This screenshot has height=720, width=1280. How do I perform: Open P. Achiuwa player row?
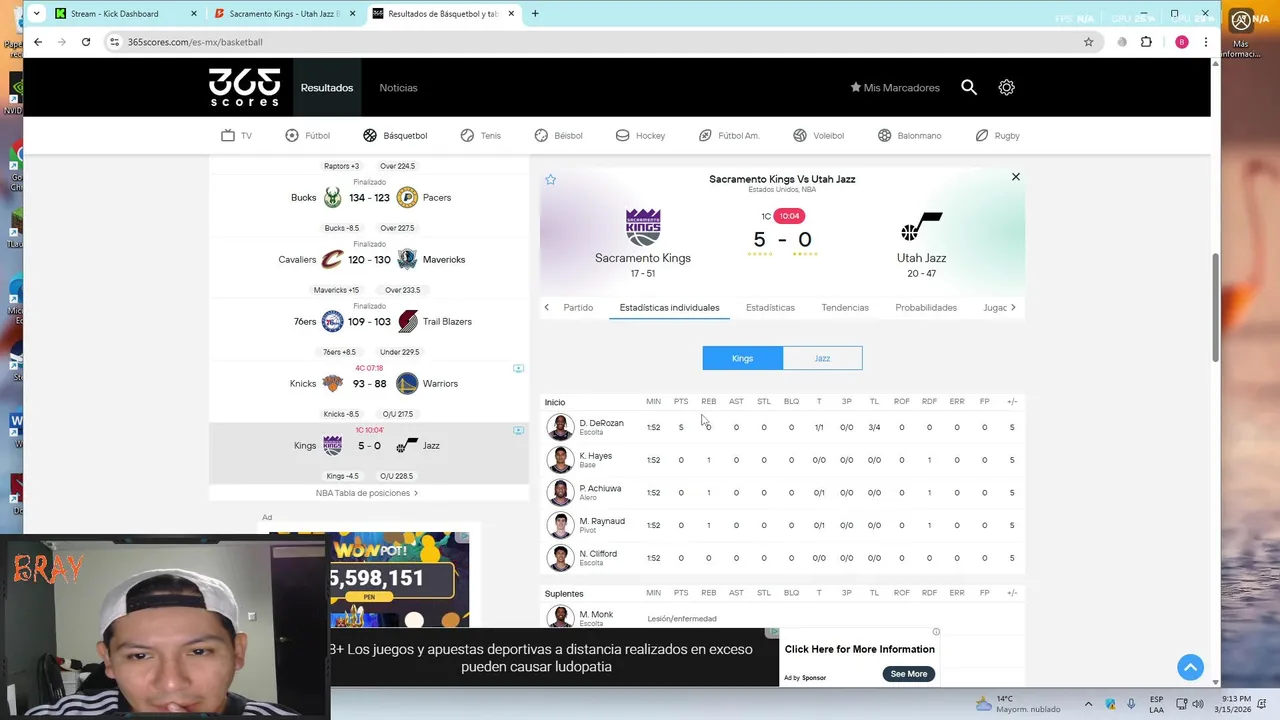[x=783, y=492]
